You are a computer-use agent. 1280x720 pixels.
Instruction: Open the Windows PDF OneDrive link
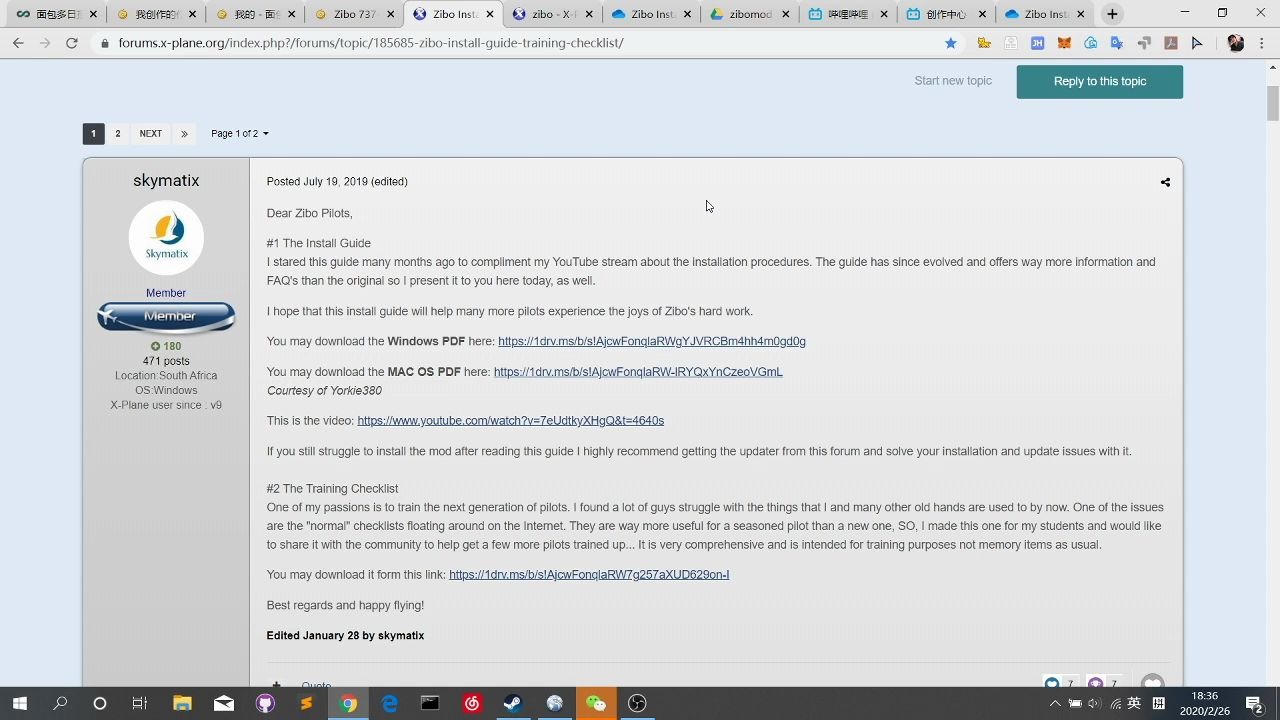[652, 341]
